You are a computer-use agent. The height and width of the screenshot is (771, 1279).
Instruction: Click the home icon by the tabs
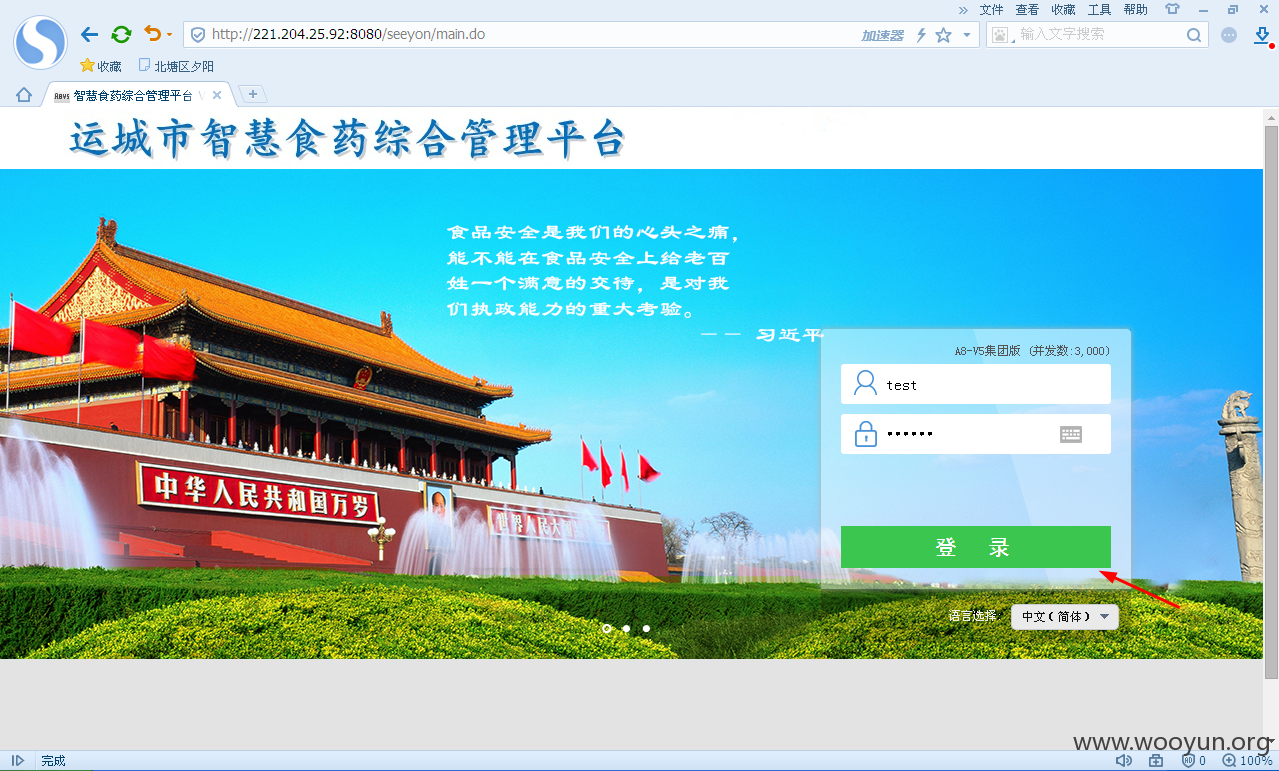tap(24, 95)
